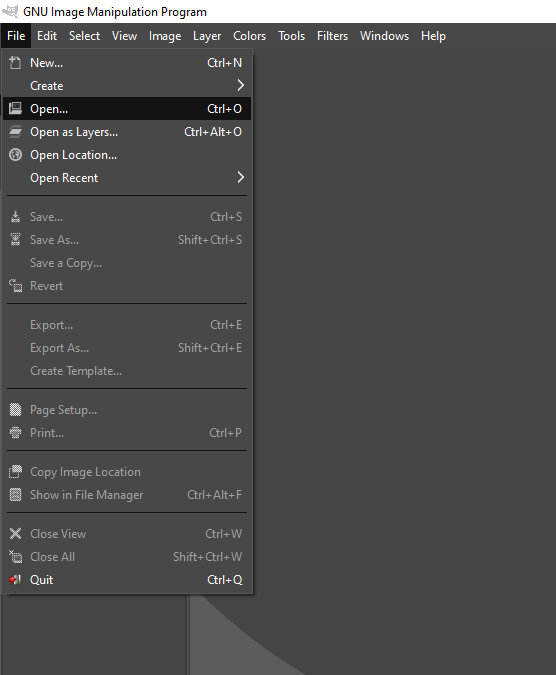556x675 pixels.
Task: Open the Help menu
Action: click(433, 36)
